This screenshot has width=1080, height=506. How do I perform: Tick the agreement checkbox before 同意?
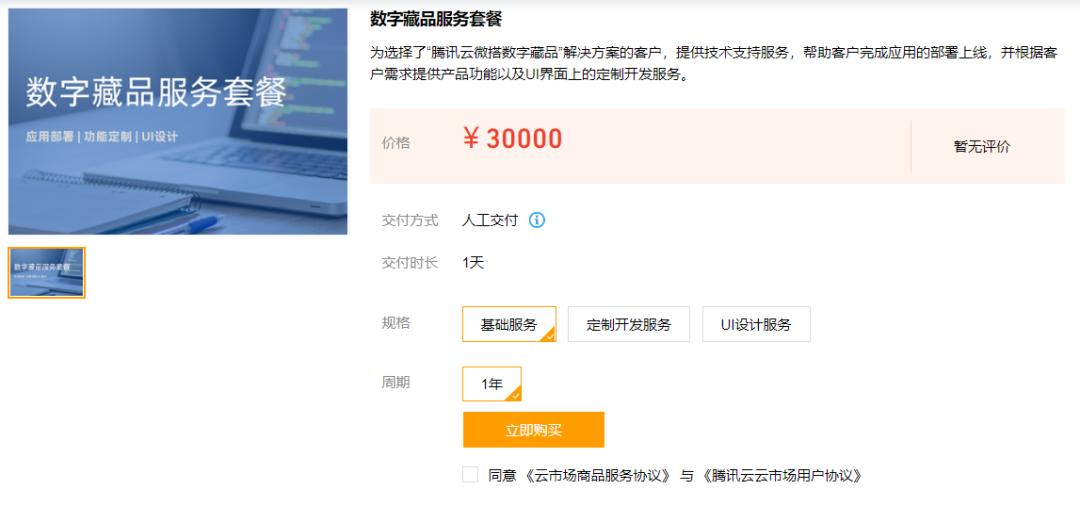(470, 474)
